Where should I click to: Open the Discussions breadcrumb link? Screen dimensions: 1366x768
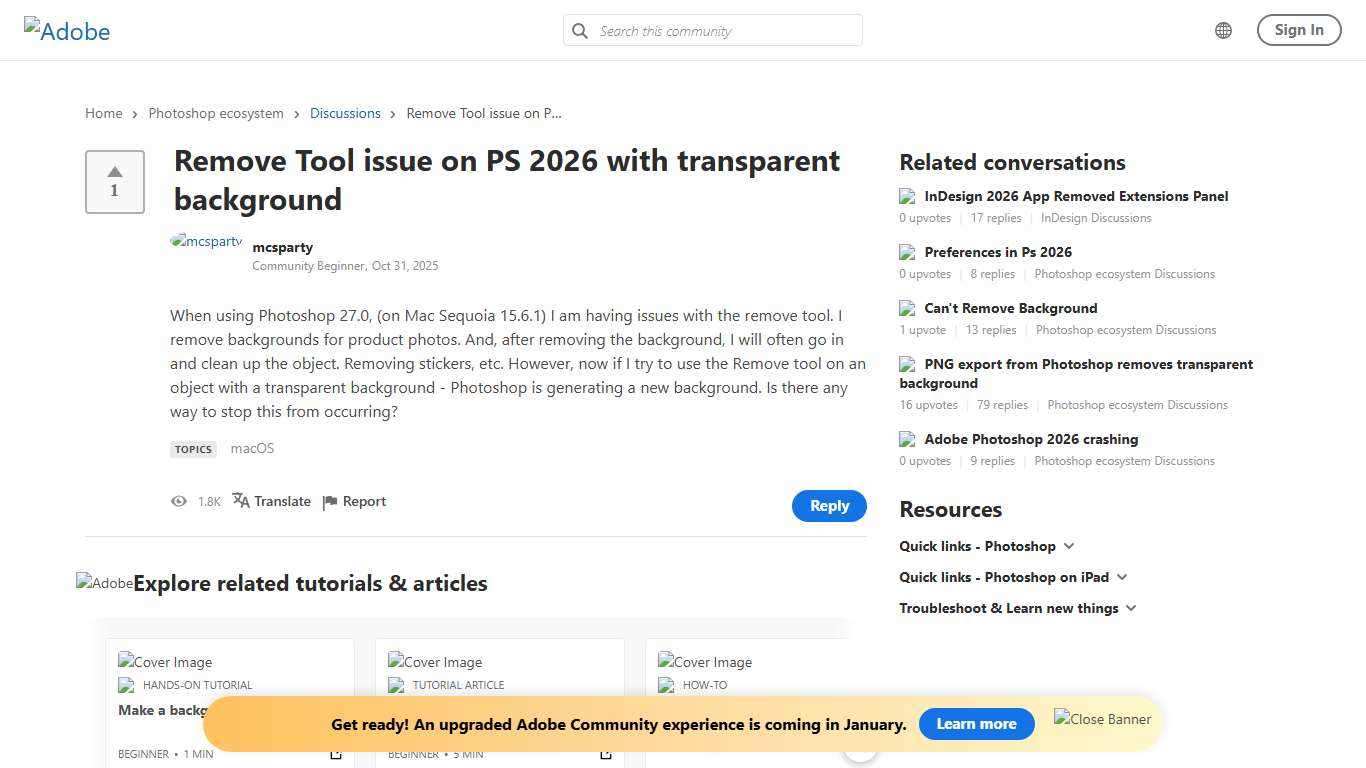point(345,113)
